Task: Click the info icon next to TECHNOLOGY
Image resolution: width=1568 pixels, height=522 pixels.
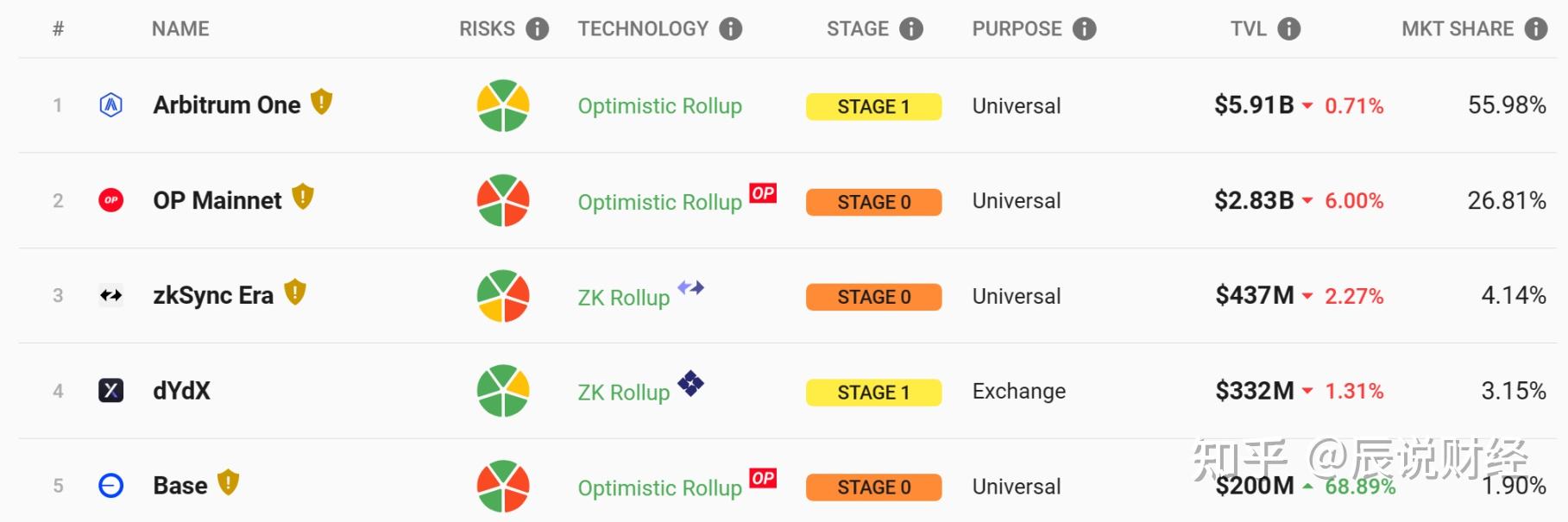Action: coord(731,29)
